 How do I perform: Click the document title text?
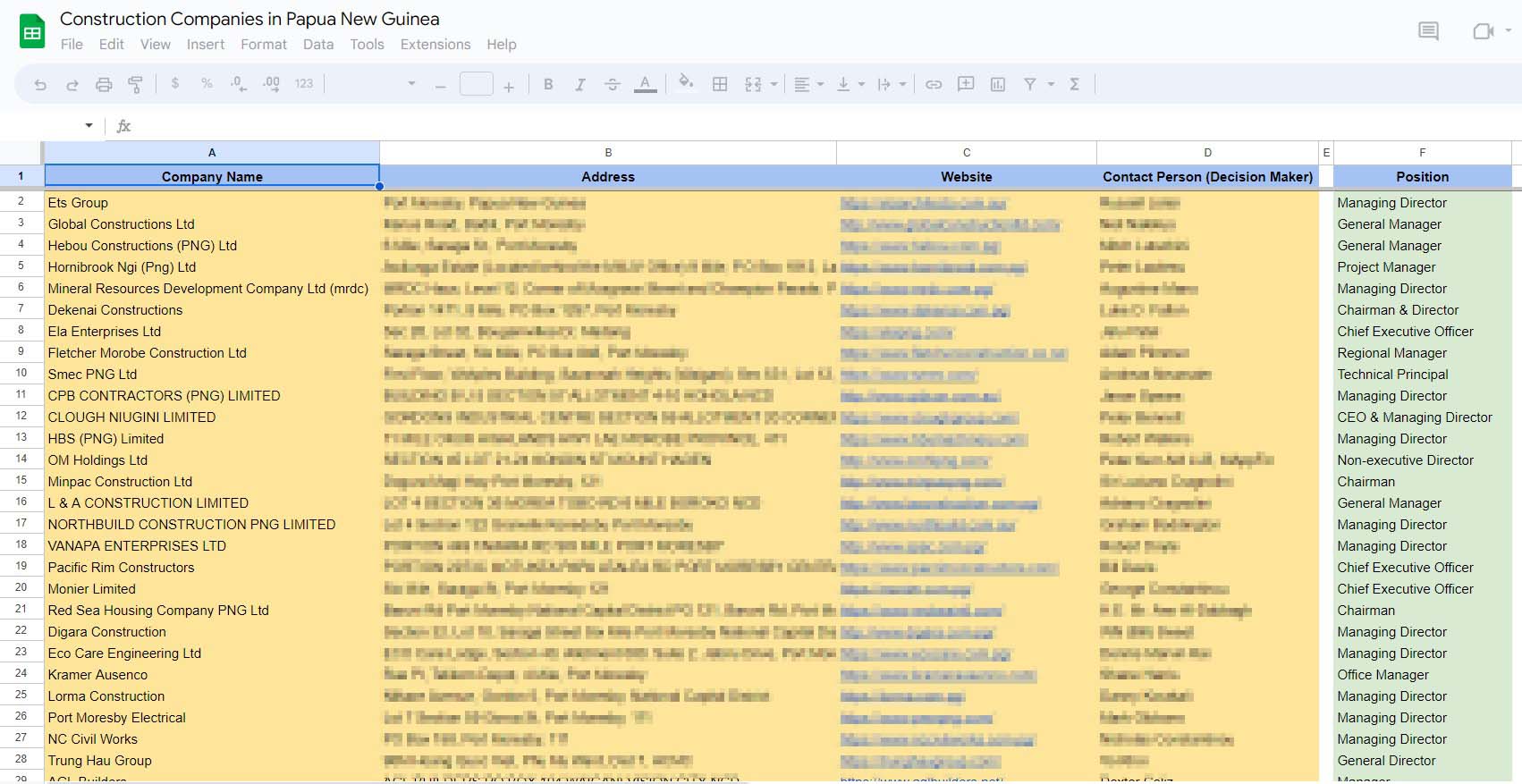pyautogui.click(x=249, y=19)
